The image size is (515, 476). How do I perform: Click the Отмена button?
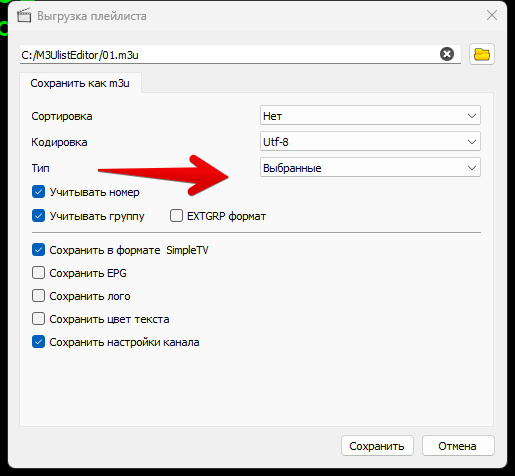(x=458, y=446)
